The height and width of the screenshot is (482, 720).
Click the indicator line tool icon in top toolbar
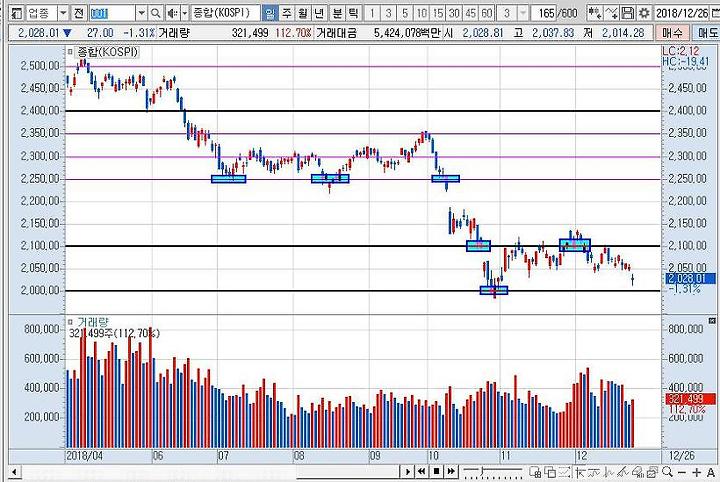(611, 13)
